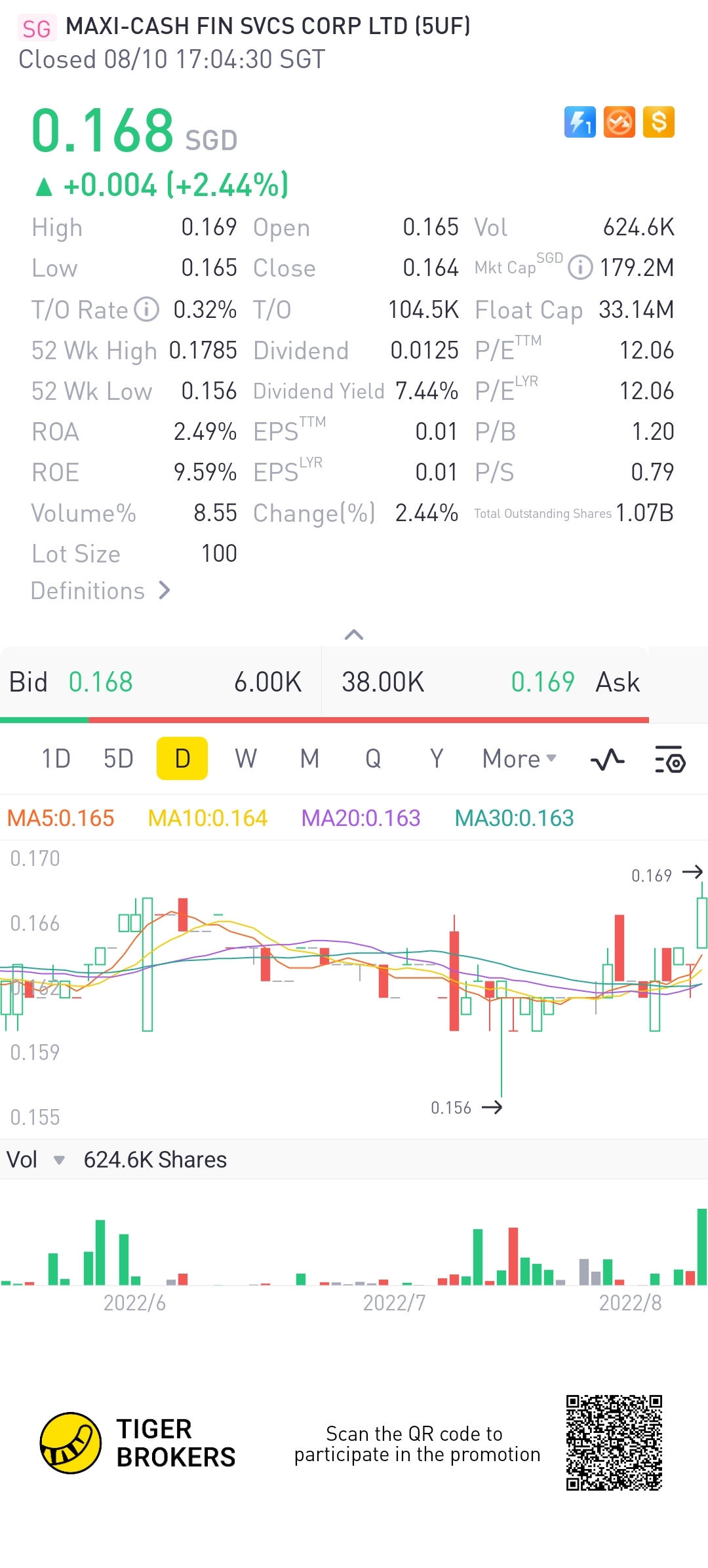Tap the Float Cap value 33.14M
The image size is (708, 1568).
click(636, 309)
